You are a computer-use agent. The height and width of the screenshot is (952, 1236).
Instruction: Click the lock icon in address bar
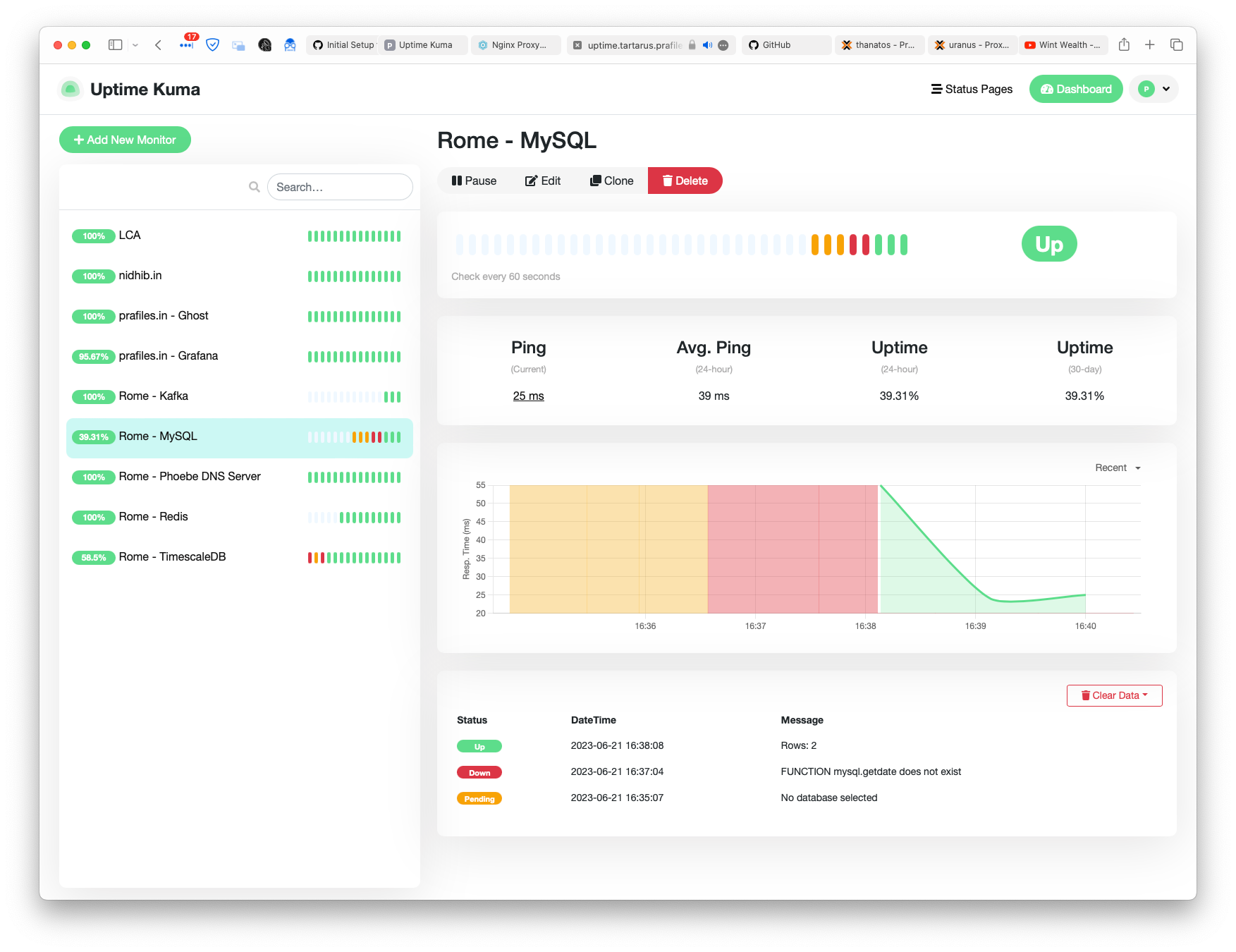coord(692,44)
